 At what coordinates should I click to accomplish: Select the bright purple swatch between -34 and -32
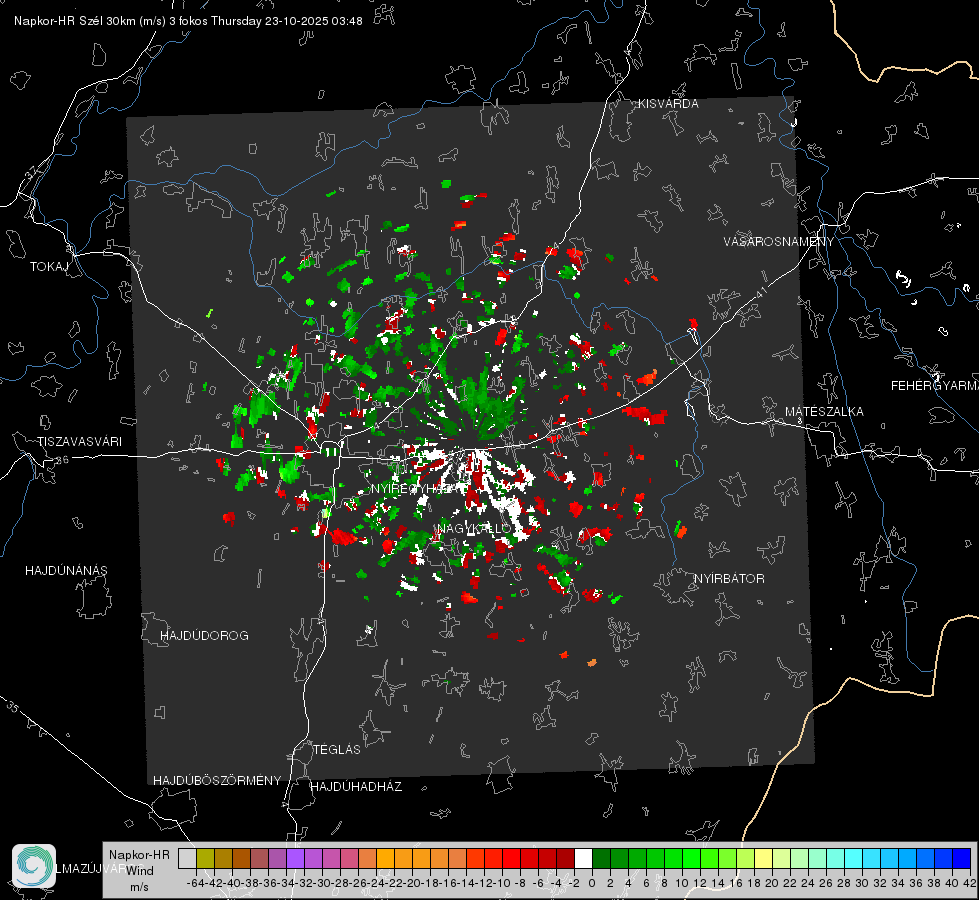point(295,858)
